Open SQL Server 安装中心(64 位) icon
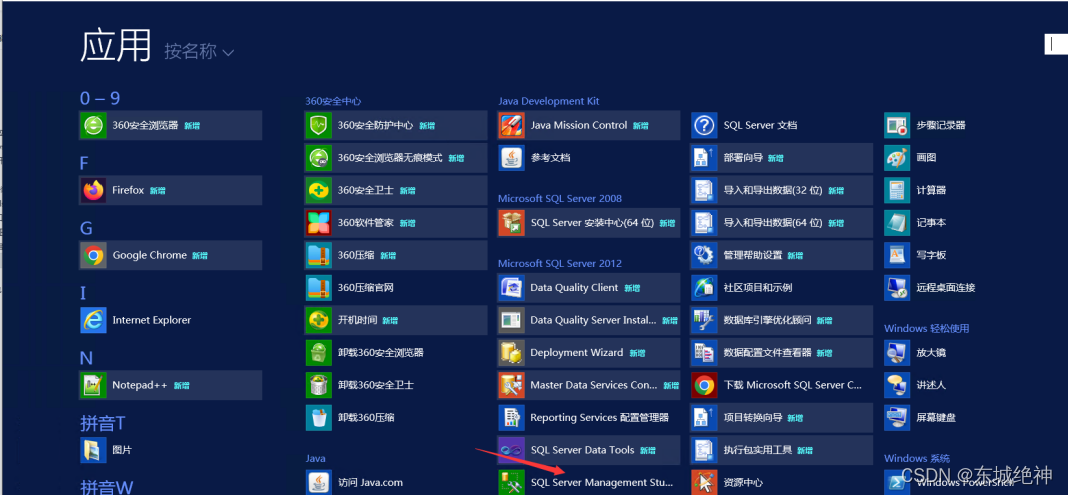 coord(512,223)
